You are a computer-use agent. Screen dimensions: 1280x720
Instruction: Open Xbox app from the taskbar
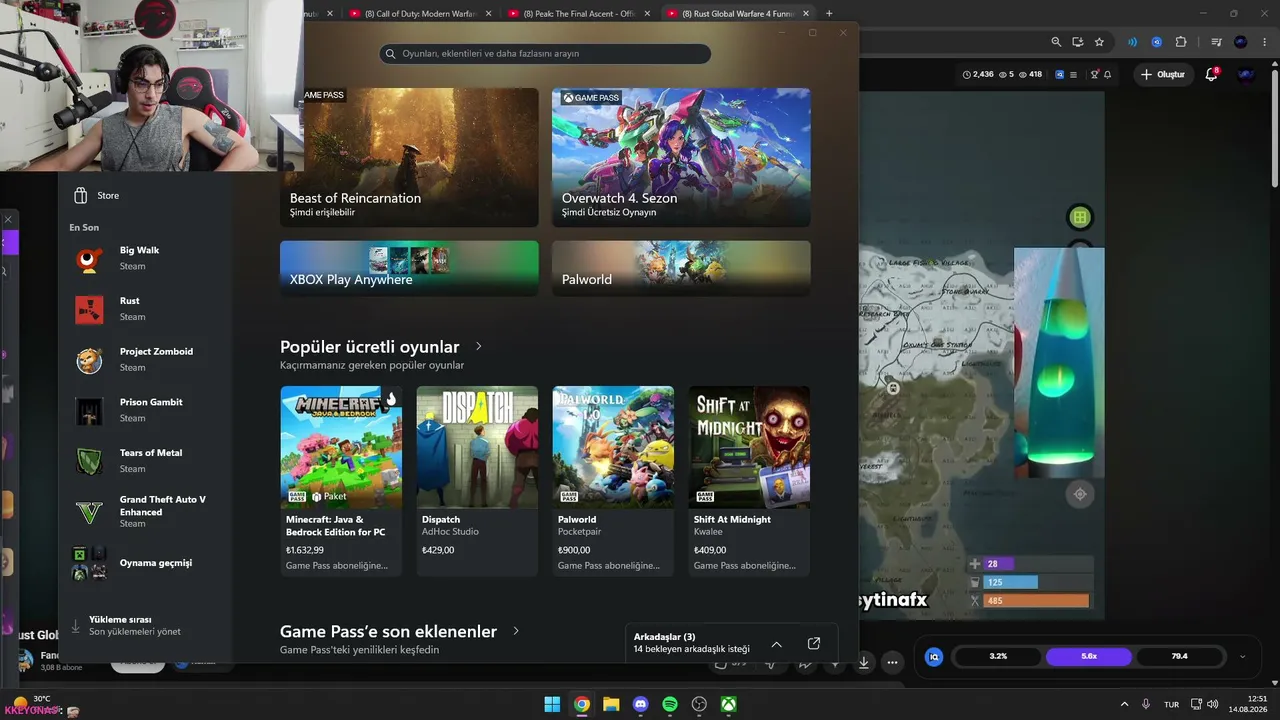coord(730,704)
